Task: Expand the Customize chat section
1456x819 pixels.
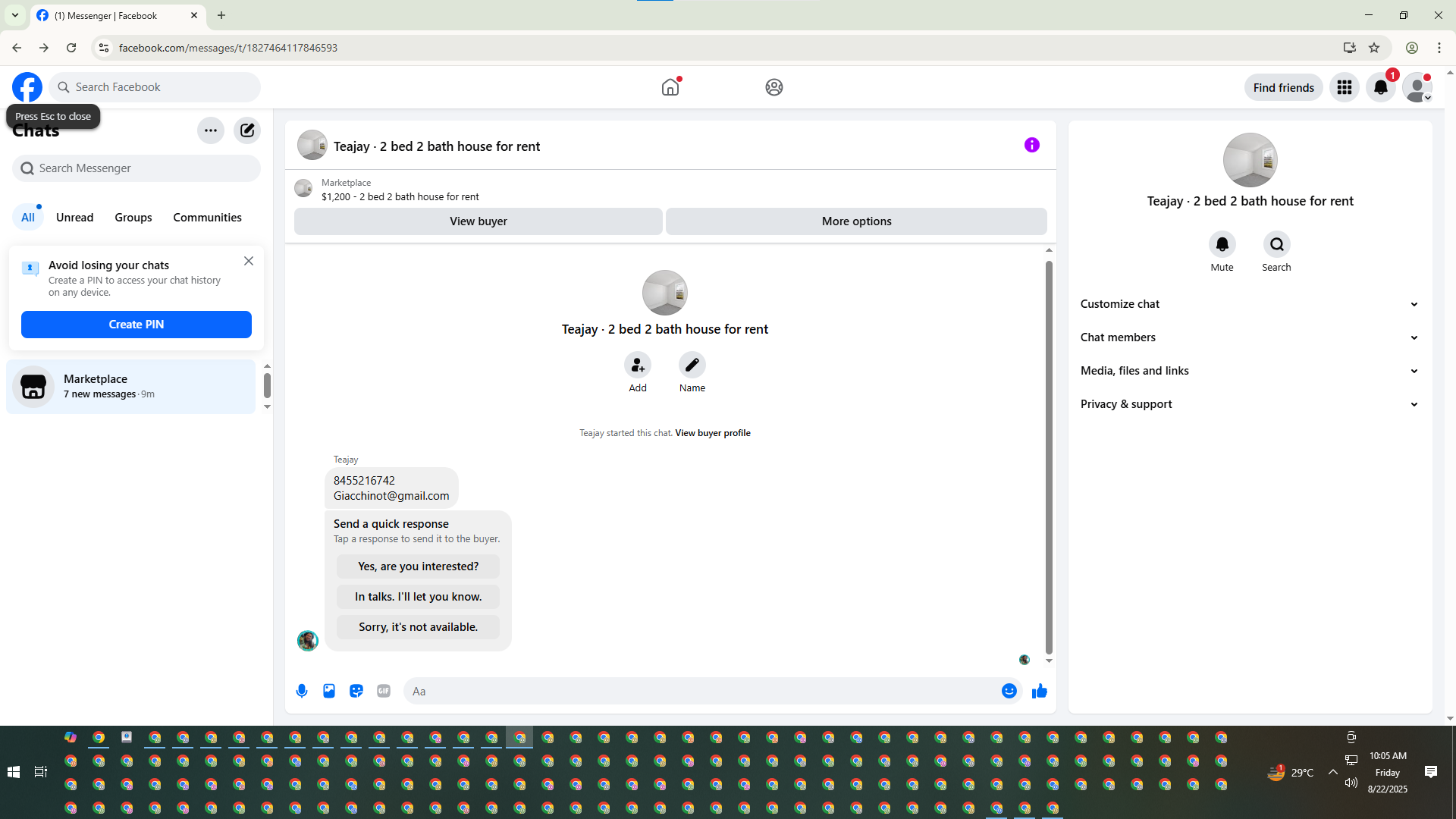Action: (1248, 304)
